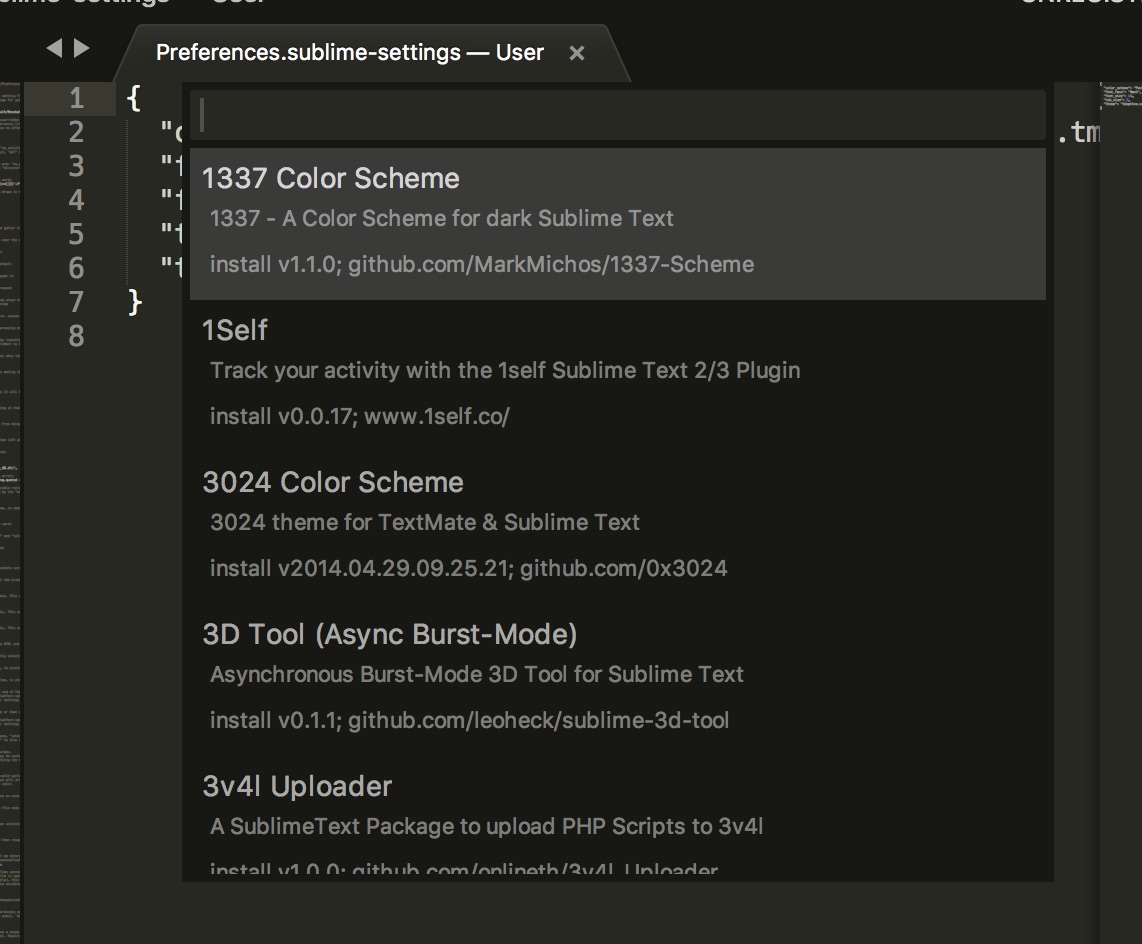Click the left tab navigation arrow
The width and height of the screenshot is (1142, 944).
[54, 48]
